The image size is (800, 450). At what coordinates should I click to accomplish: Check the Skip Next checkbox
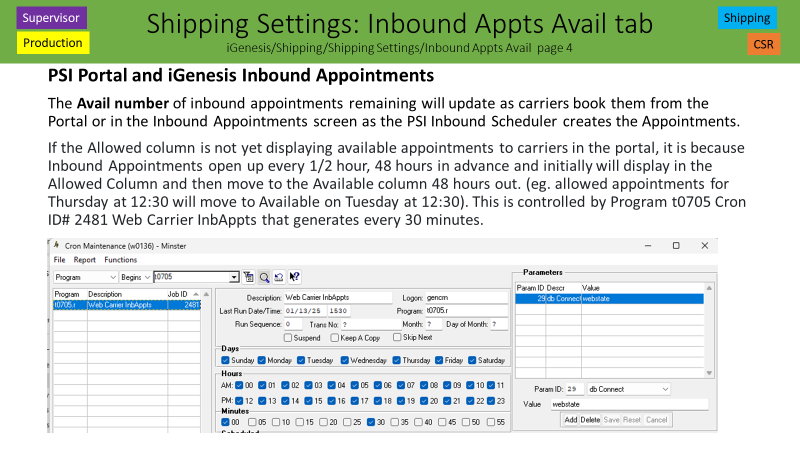(397, 337)
